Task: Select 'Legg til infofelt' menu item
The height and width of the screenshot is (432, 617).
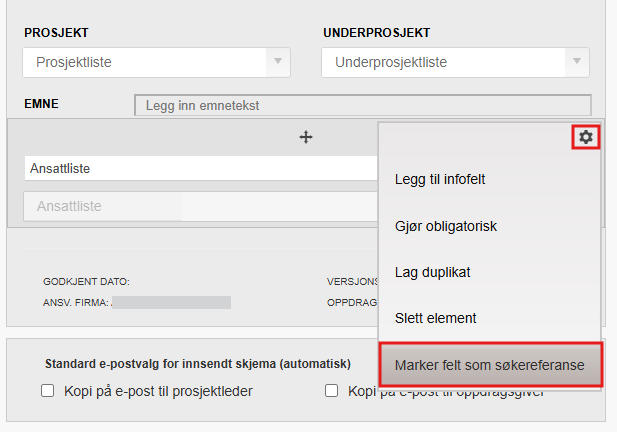Action: 440,180
